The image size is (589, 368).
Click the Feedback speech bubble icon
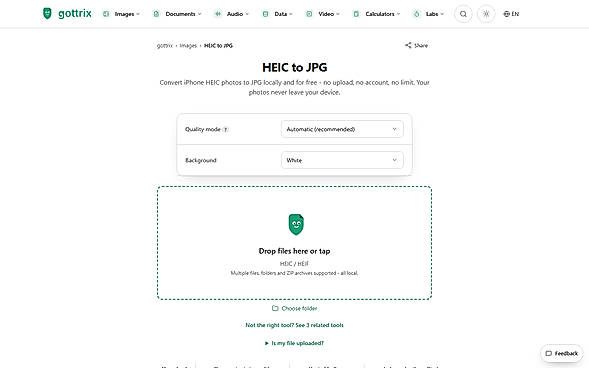pos(549,353)
